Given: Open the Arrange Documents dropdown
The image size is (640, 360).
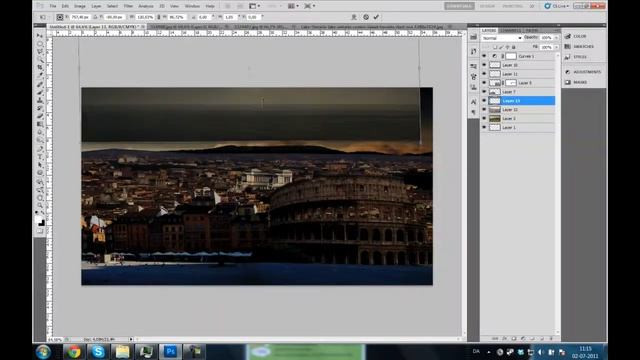Looking at the screenshot, I should click(x=293, y=6).
